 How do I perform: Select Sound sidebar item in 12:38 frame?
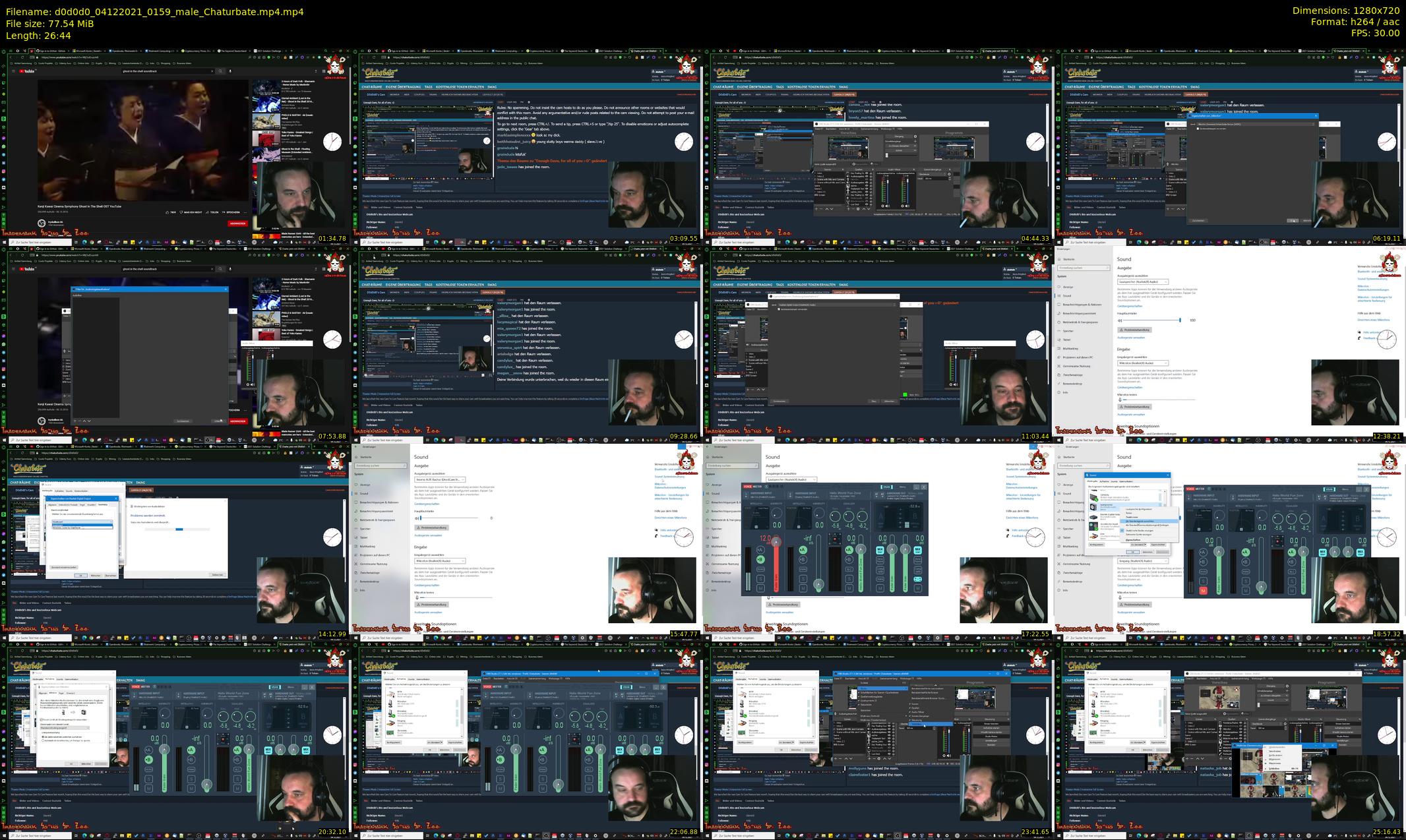(1066, 296)
